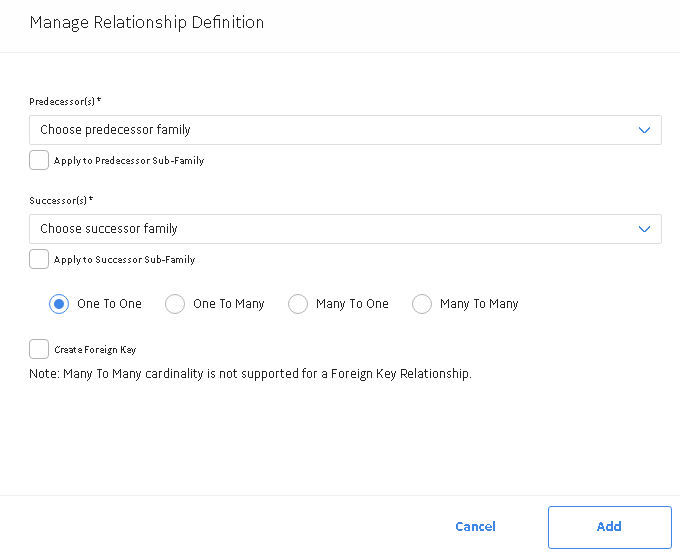Select the Many To One radio button
This screenshot has width=680, height=559.
pyautogui.click(x=298, y=304)
